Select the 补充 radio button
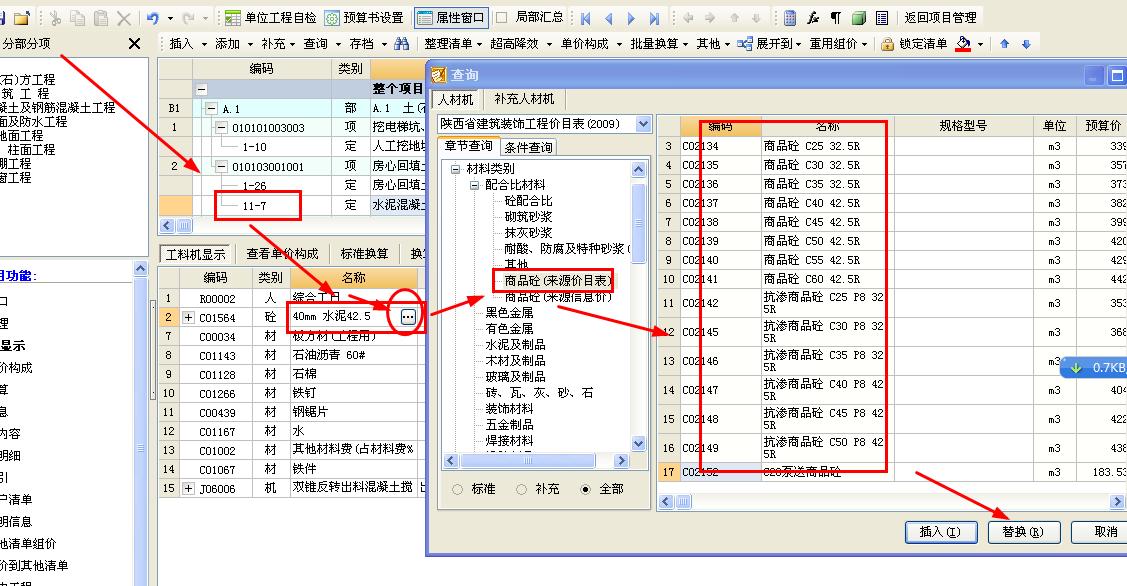 (522, 489)
